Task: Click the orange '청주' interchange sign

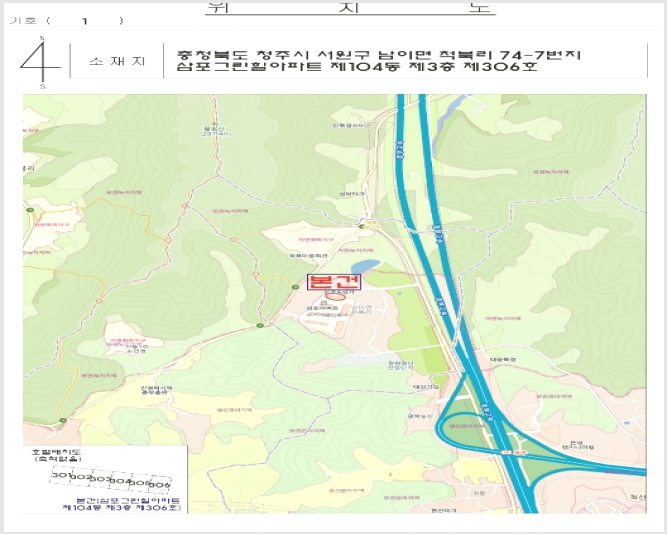Action: (x=514, y=452)
